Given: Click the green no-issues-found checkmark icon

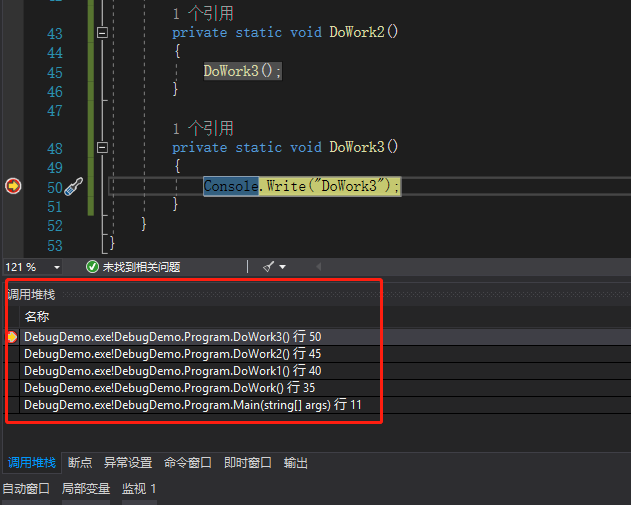Looking at the screenshot, I should point(92,267).
